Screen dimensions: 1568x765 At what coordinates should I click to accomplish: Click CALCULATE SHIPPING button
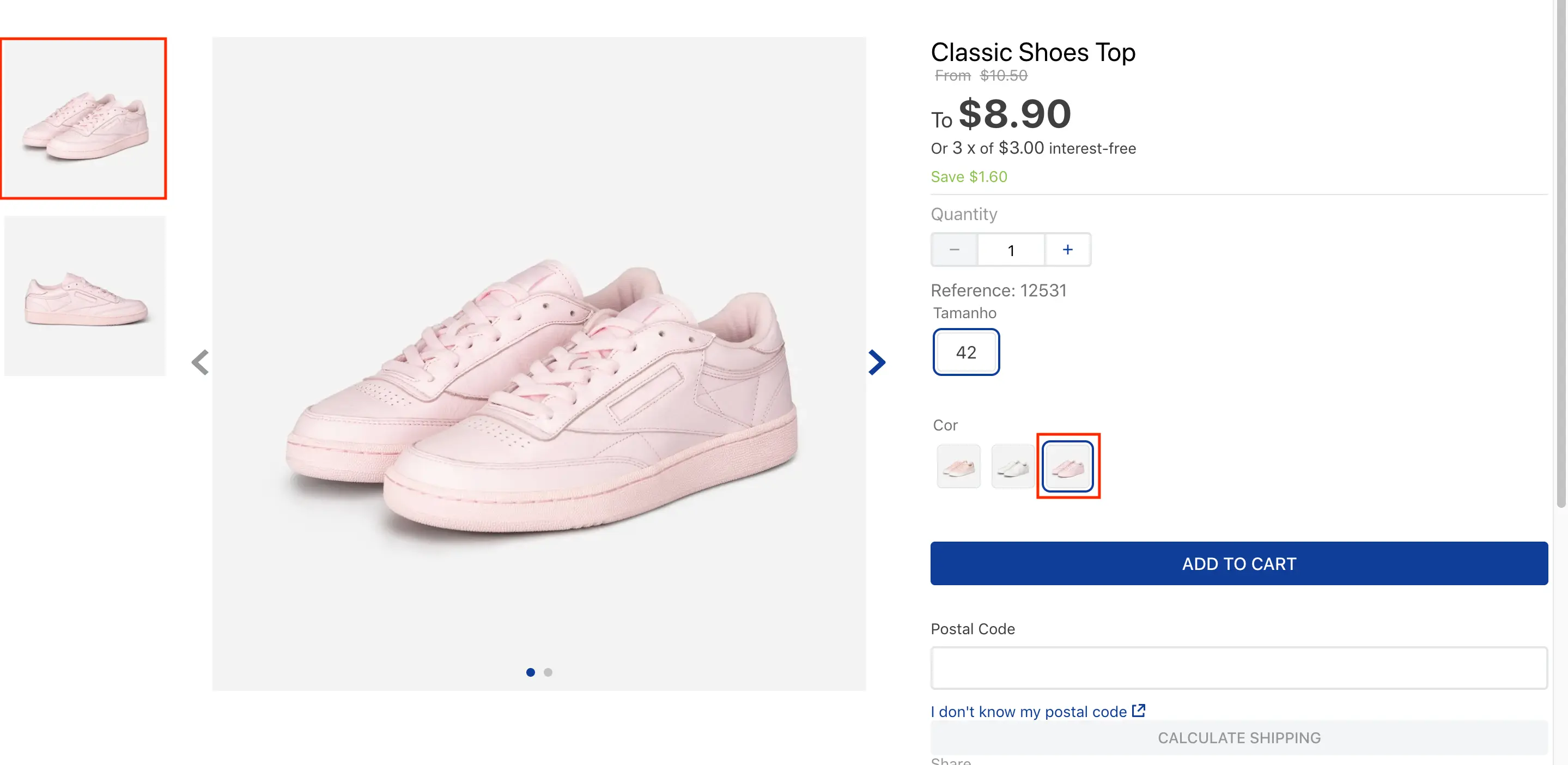(x=1239, y=738)
